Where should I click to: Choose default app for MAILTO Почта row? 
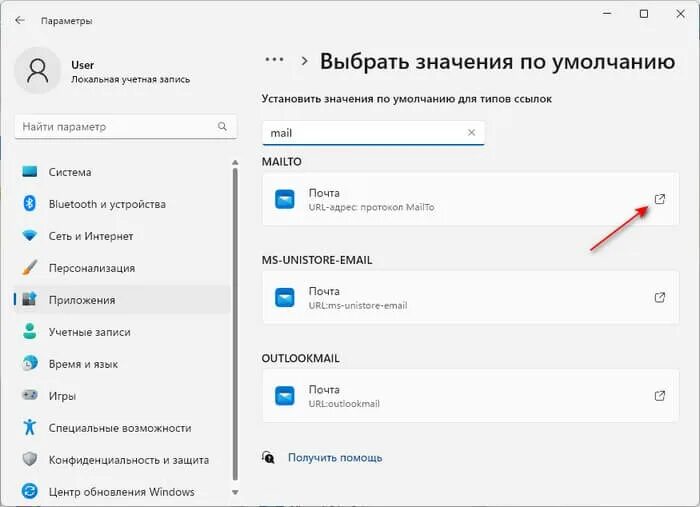[x=470, y=199]
